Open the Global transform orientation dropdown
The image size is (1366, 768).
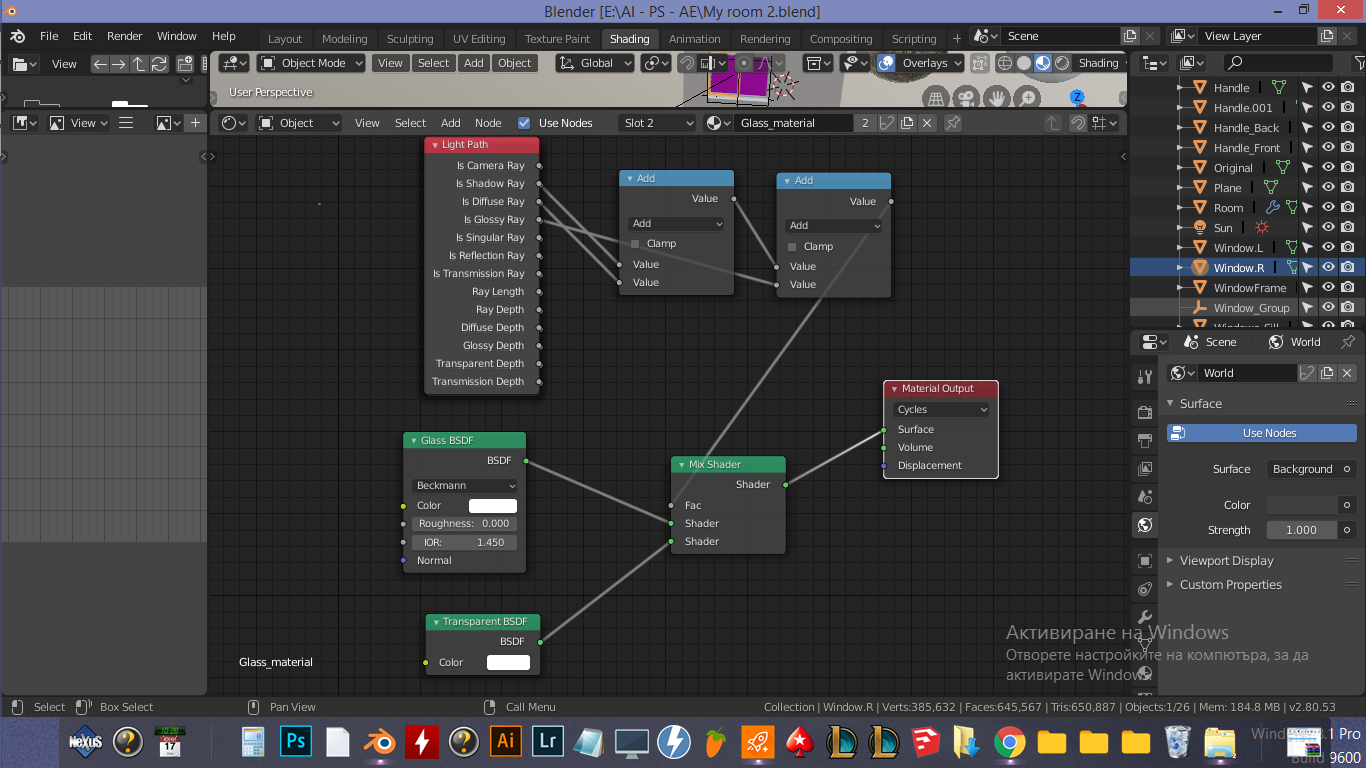(x=593, y=63)
